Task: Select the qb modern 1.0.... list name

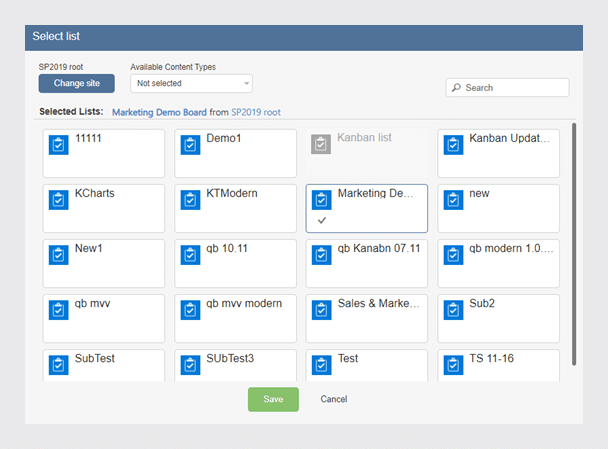Action: 511,249
